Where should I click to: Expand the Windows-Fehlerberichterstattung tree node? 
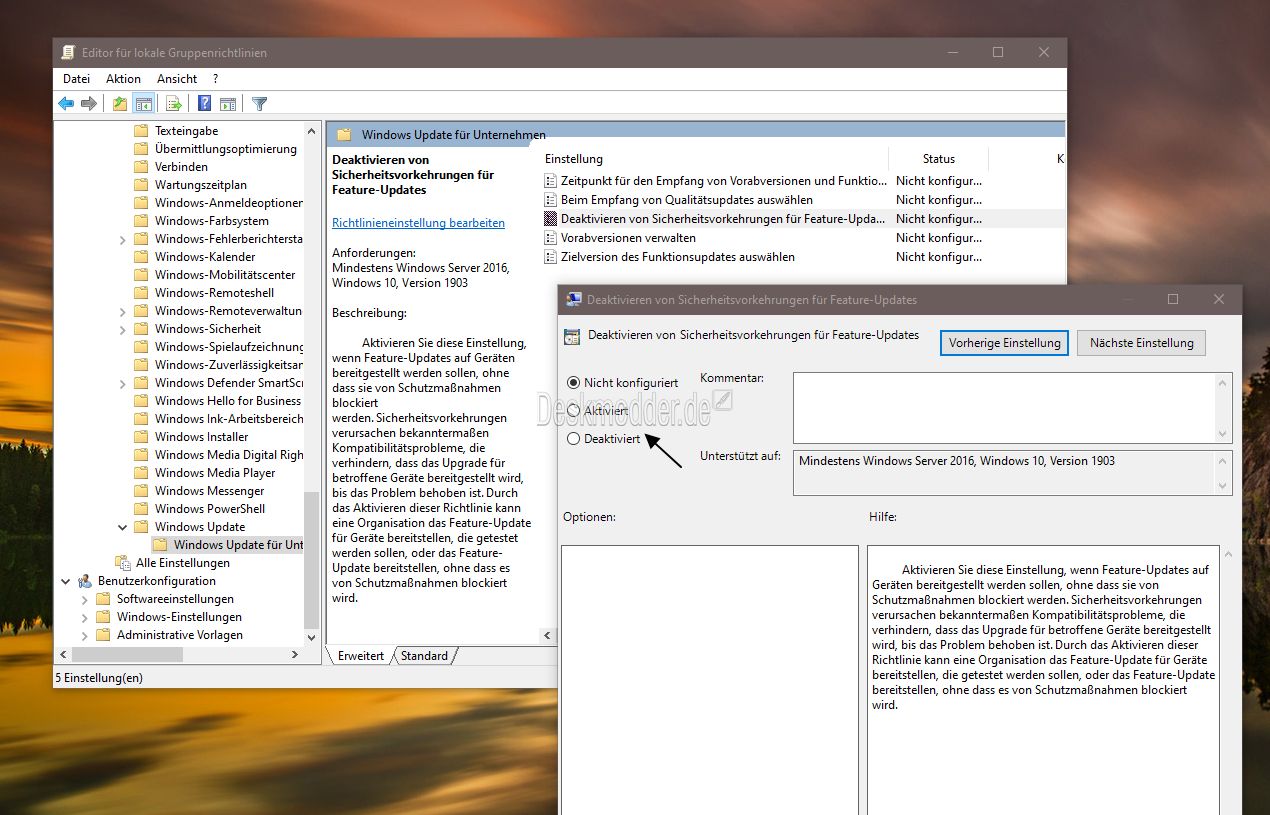(x=123, y=239)
